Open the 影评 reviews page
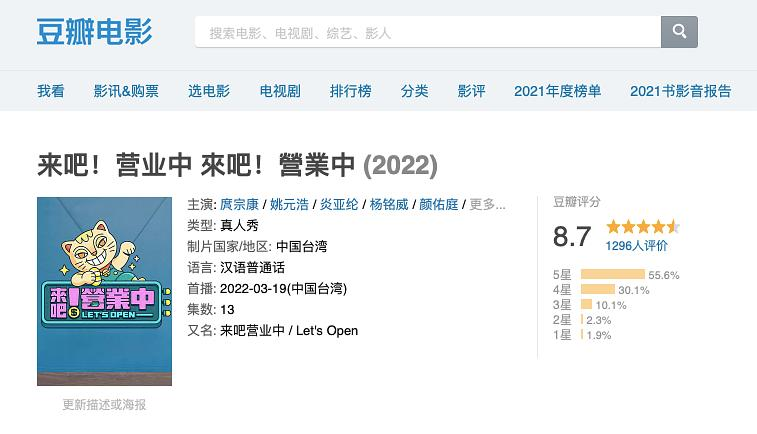Viewport: 757px width, 434px height. pos(471,91)
